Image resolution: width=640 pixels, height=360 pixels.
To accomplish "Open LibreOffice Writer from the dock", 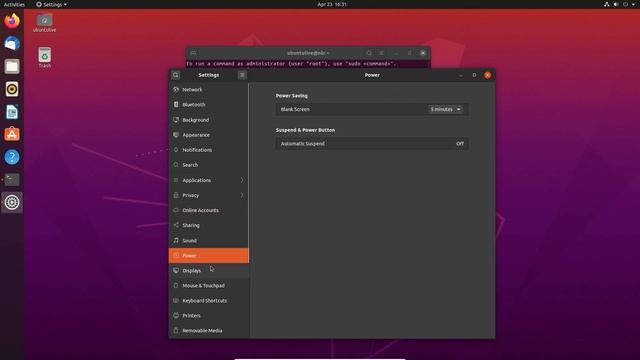I will click(x=12, y=112).
